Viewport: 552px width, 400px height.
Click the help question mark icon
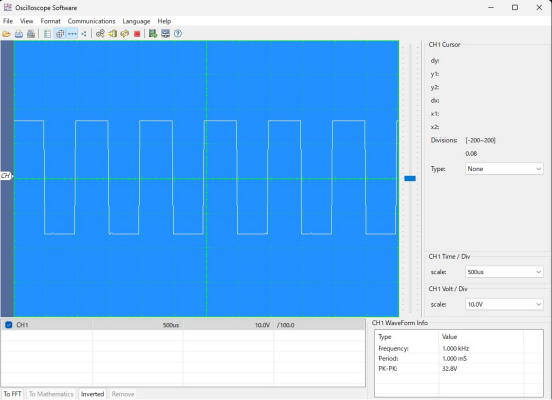coord(178,33)
